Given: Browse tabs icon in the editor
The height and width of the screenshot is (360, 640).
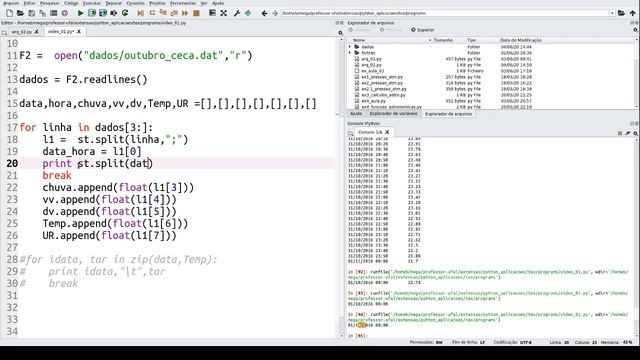Looking at the screenshot, I should click(x=4, y=32).
